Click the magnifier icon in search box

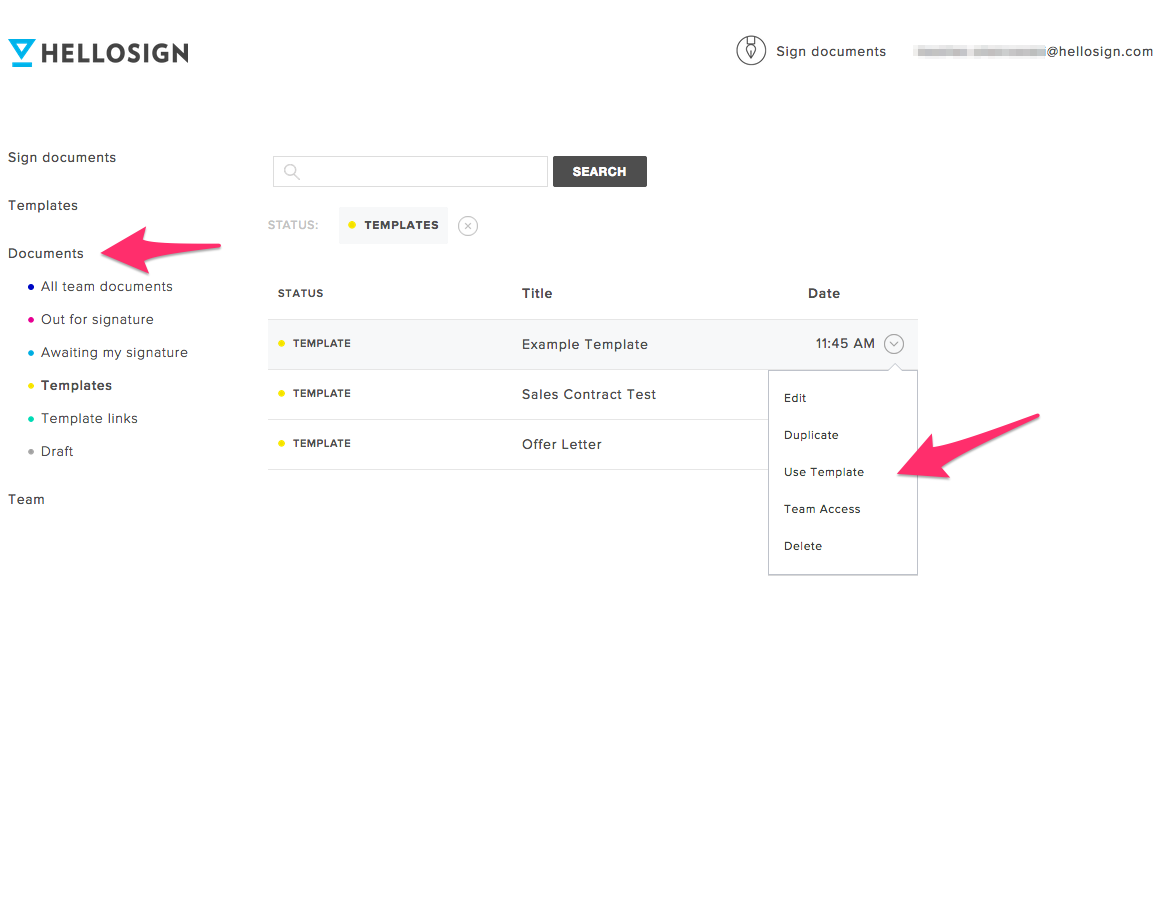click(292, 172)
